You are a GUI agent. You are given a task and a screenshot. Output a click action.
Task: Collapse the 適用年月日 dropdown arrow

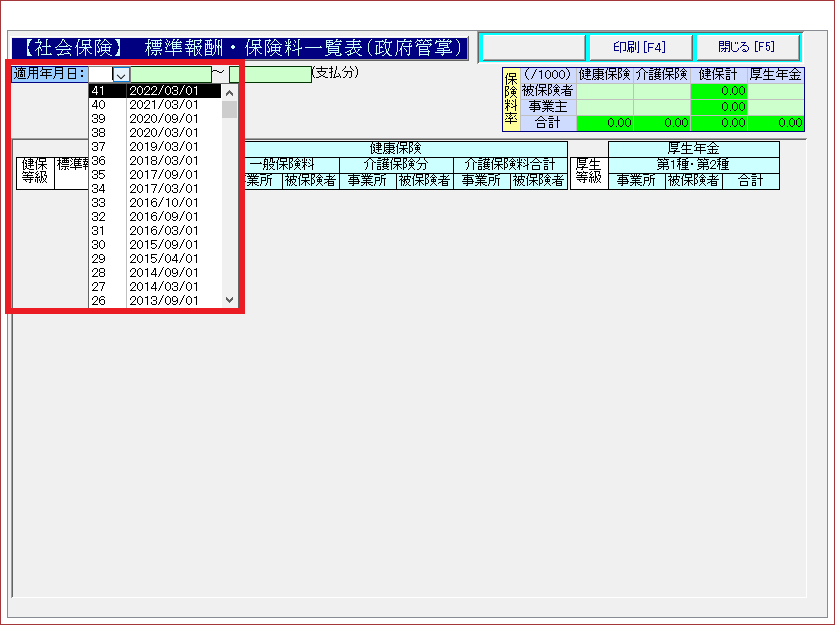[x=120, y=74]
